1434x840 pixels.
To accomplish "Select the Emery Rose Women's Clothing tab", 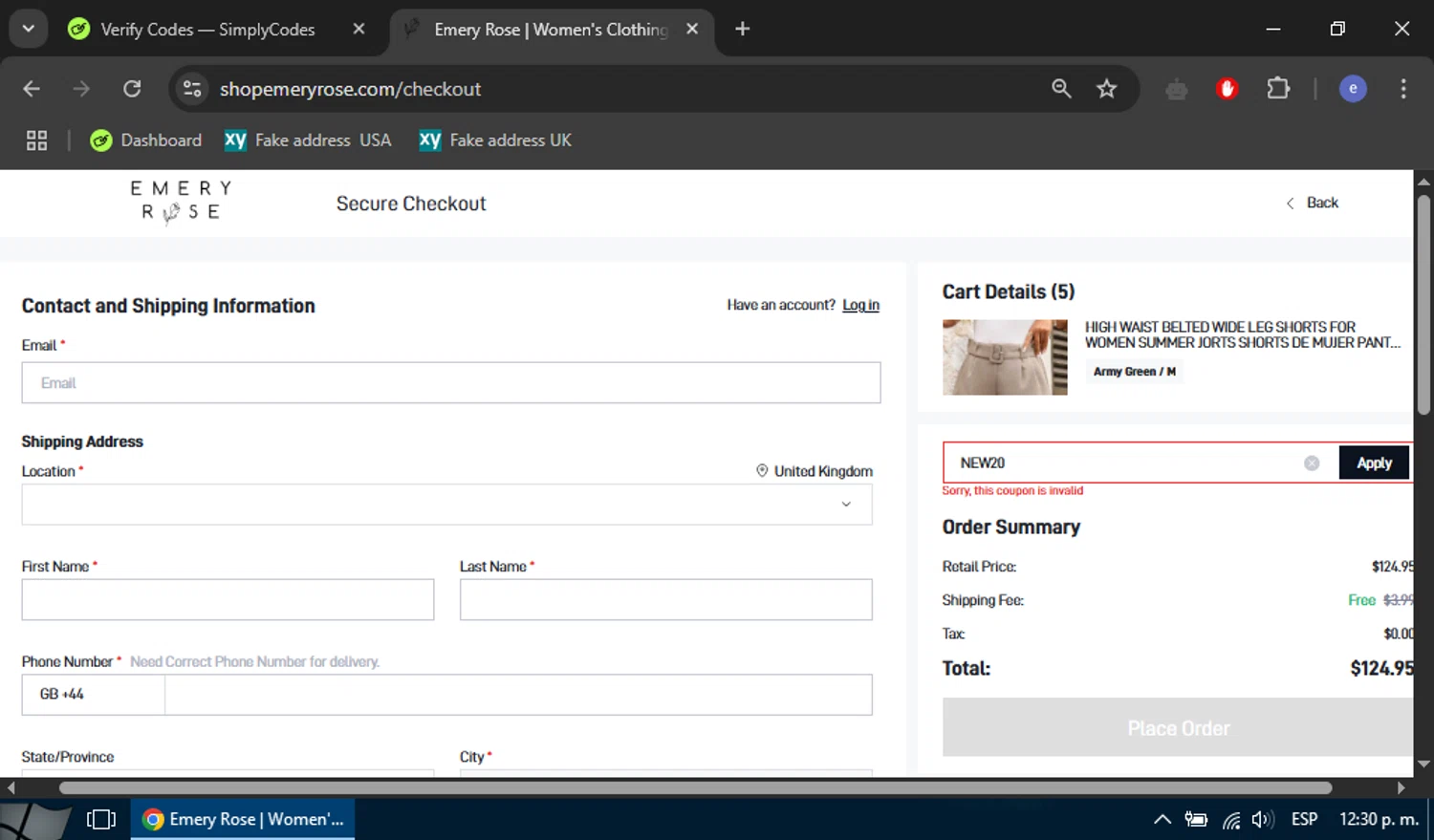I will pyautogui.click(x=551, y=30).
